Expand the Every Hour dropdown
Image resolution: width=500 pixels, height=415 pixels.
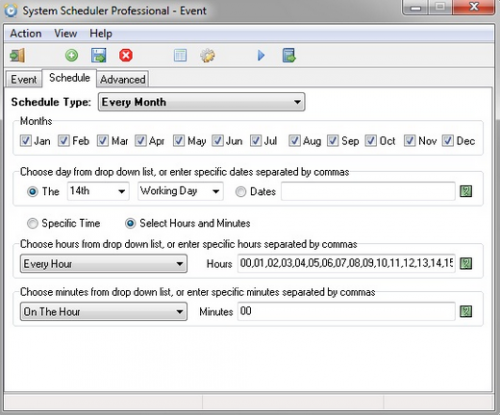(x=104, y=264)
